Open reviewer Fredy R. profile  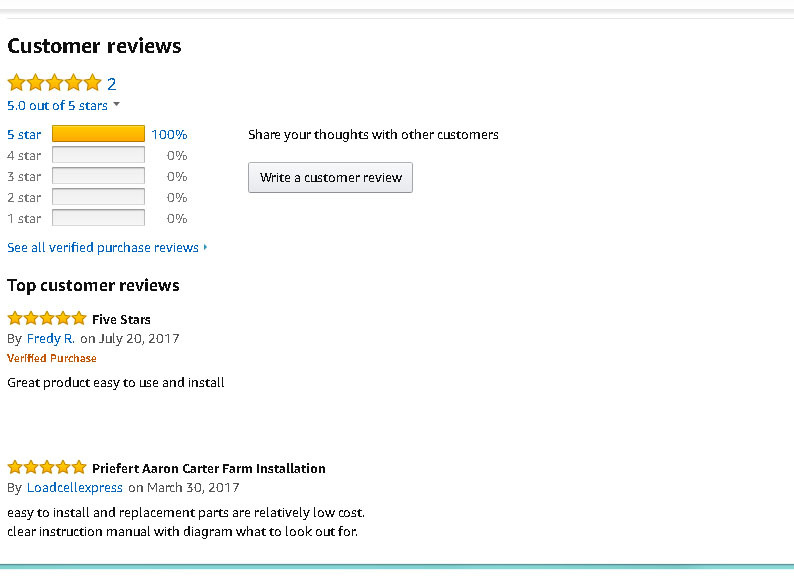click(x=51, y=339)
